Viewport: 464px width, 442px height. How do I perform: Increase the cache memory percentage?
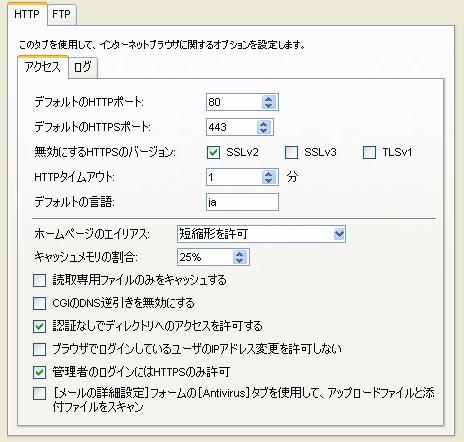240,254
